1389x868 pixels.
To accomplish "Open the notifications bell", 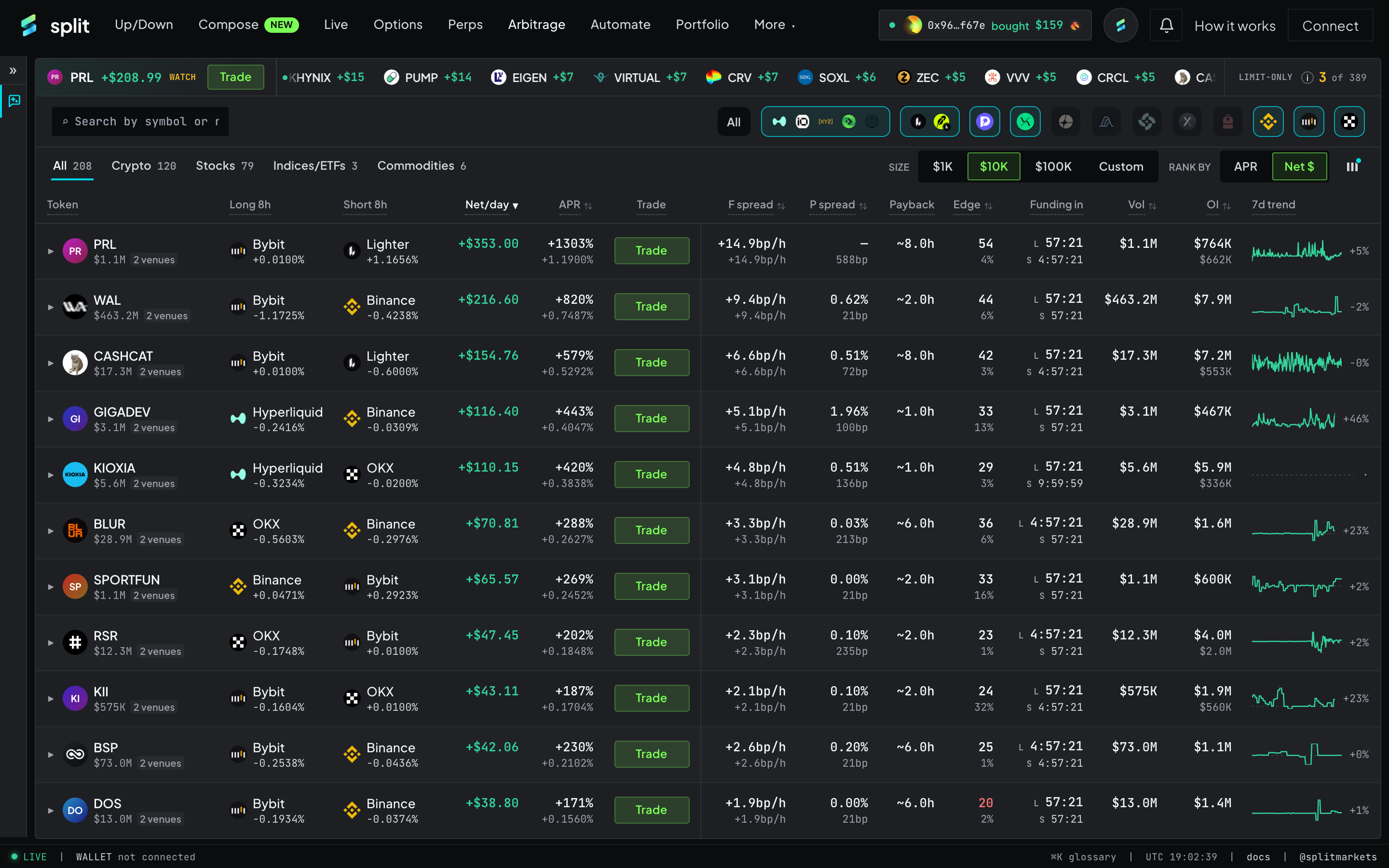I will coord(1166,25).
